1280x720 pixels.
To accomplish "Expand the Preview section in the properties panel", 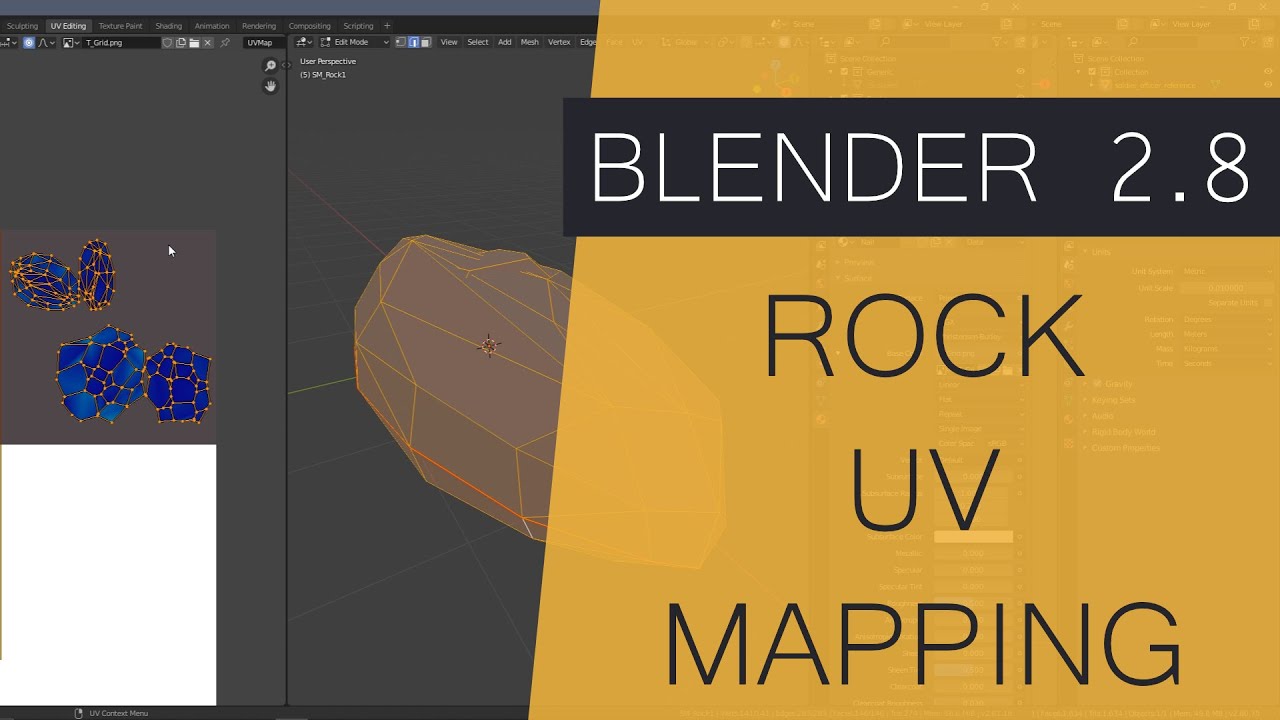I will tap(858, 262).
